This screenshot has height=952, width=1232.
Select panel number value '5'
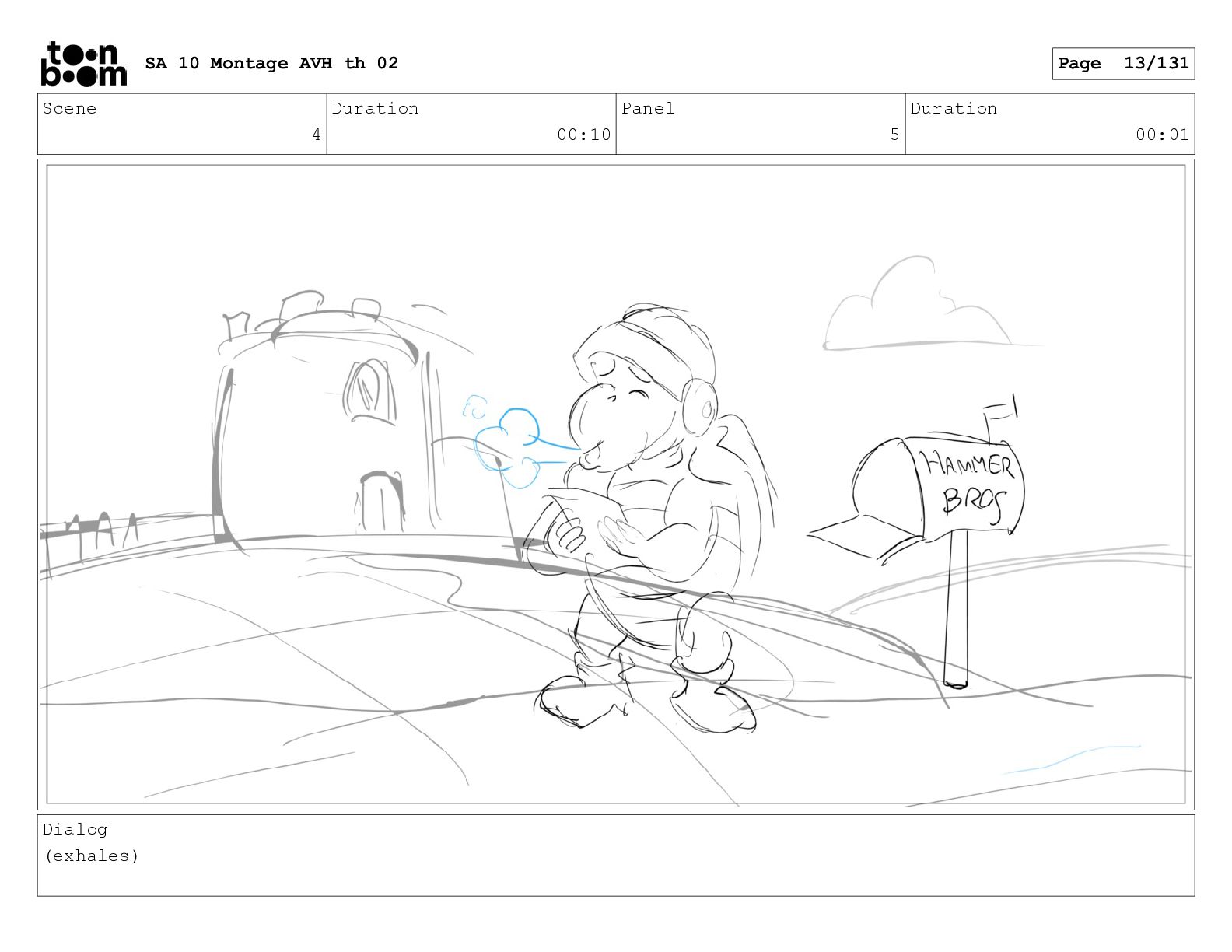pos(894,135)
